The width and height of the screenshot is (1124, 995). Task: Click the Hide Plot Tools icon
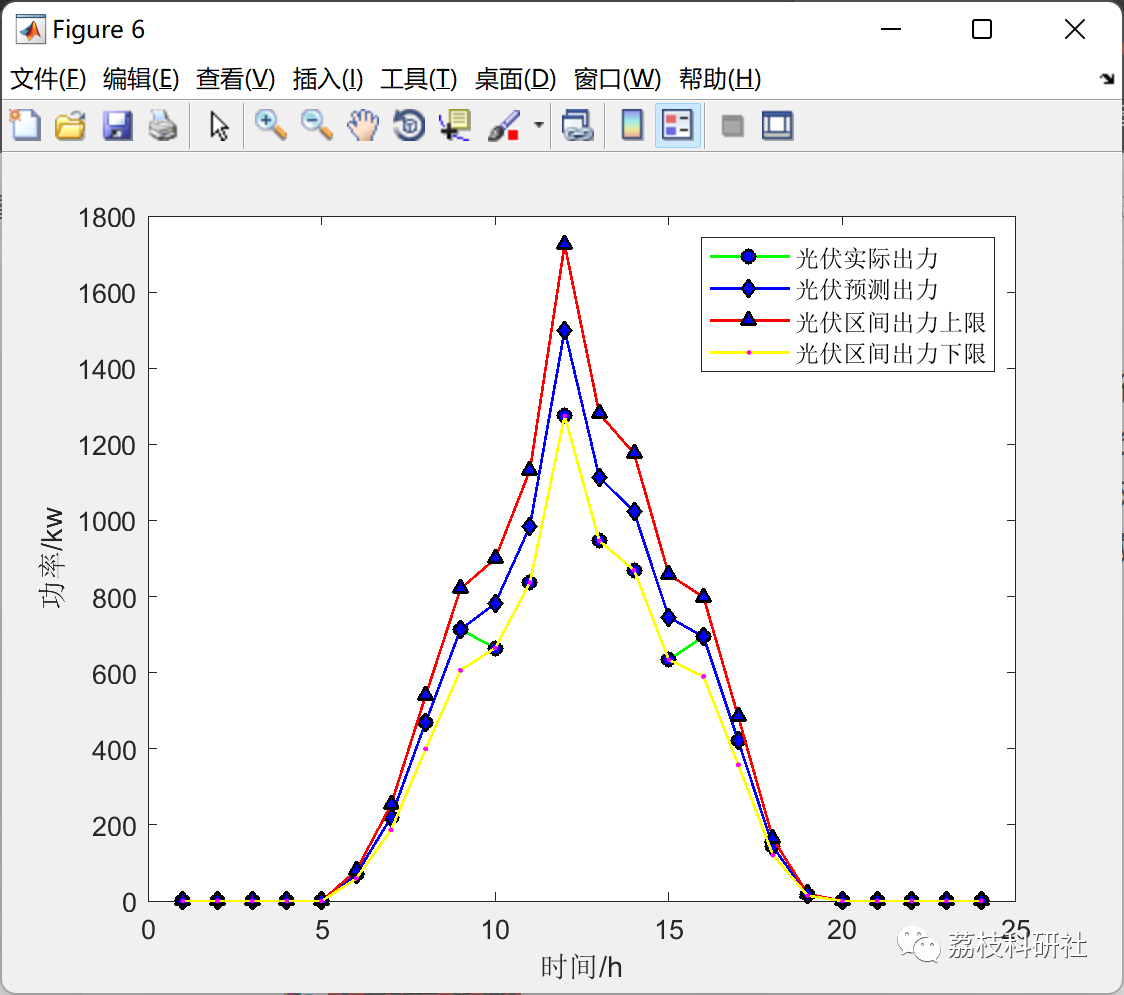tap(732, 126)
